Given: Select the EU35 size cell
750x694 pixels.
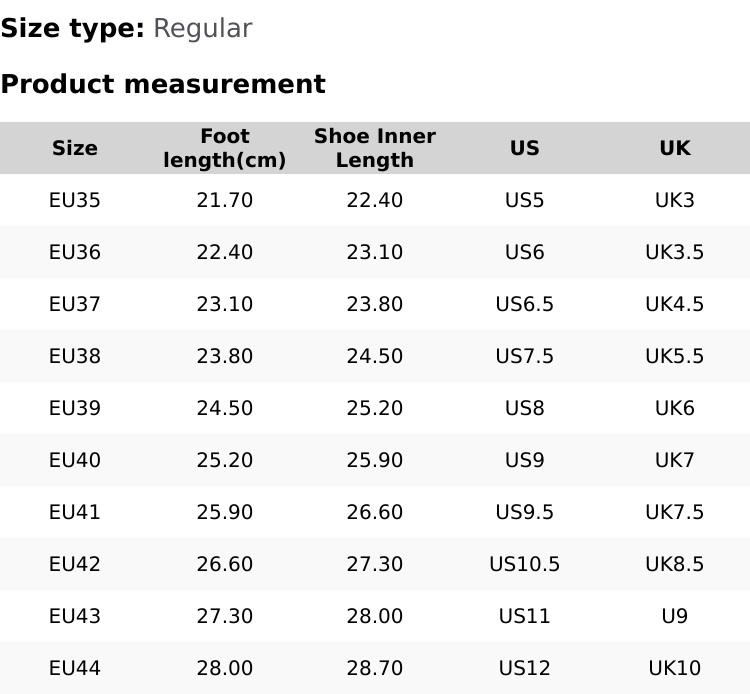Looking at the screenshot, I should [x=75, y=200].
